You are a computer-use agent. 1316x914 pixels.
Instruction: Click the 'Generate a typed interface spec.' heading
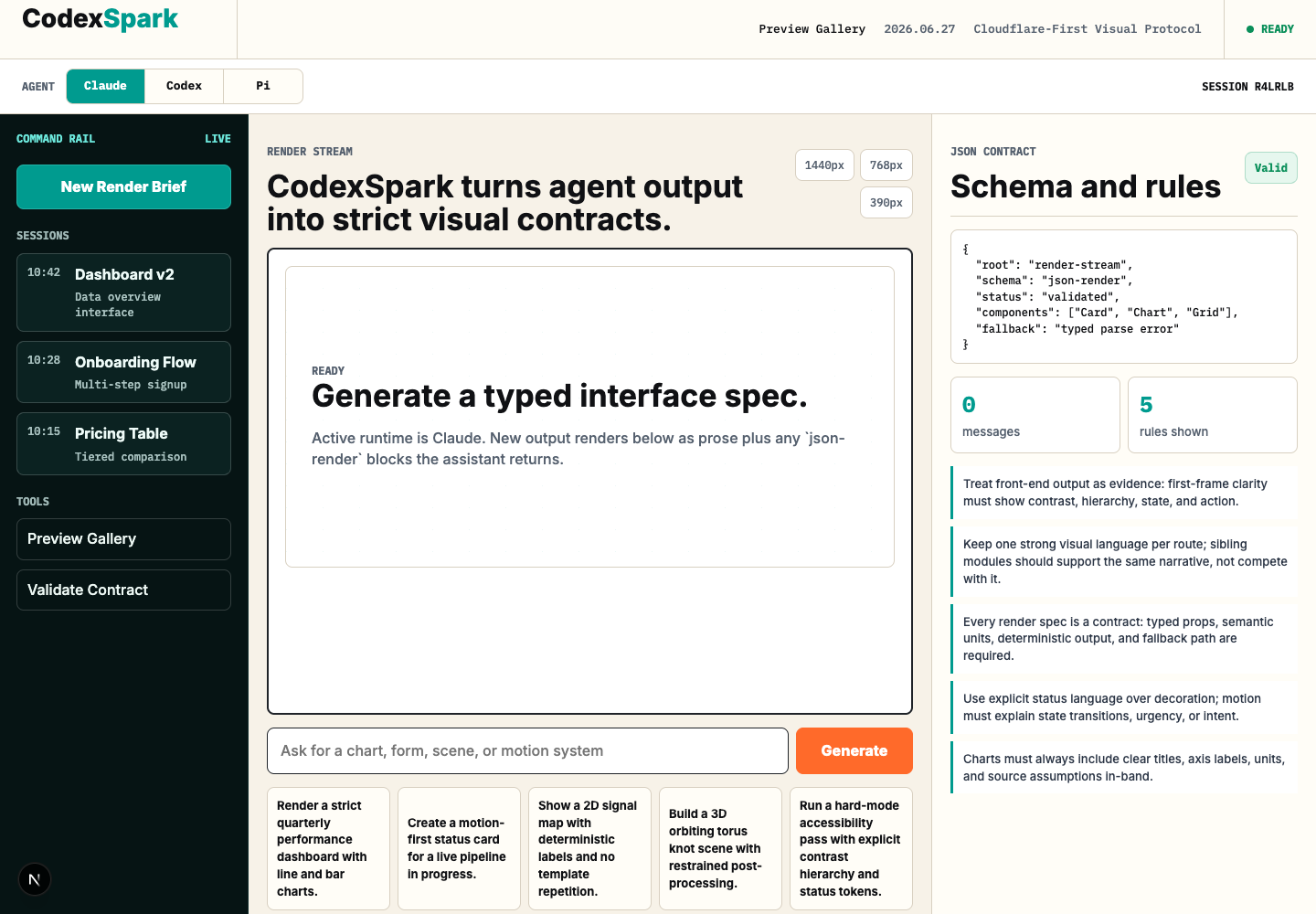[559, 396]
